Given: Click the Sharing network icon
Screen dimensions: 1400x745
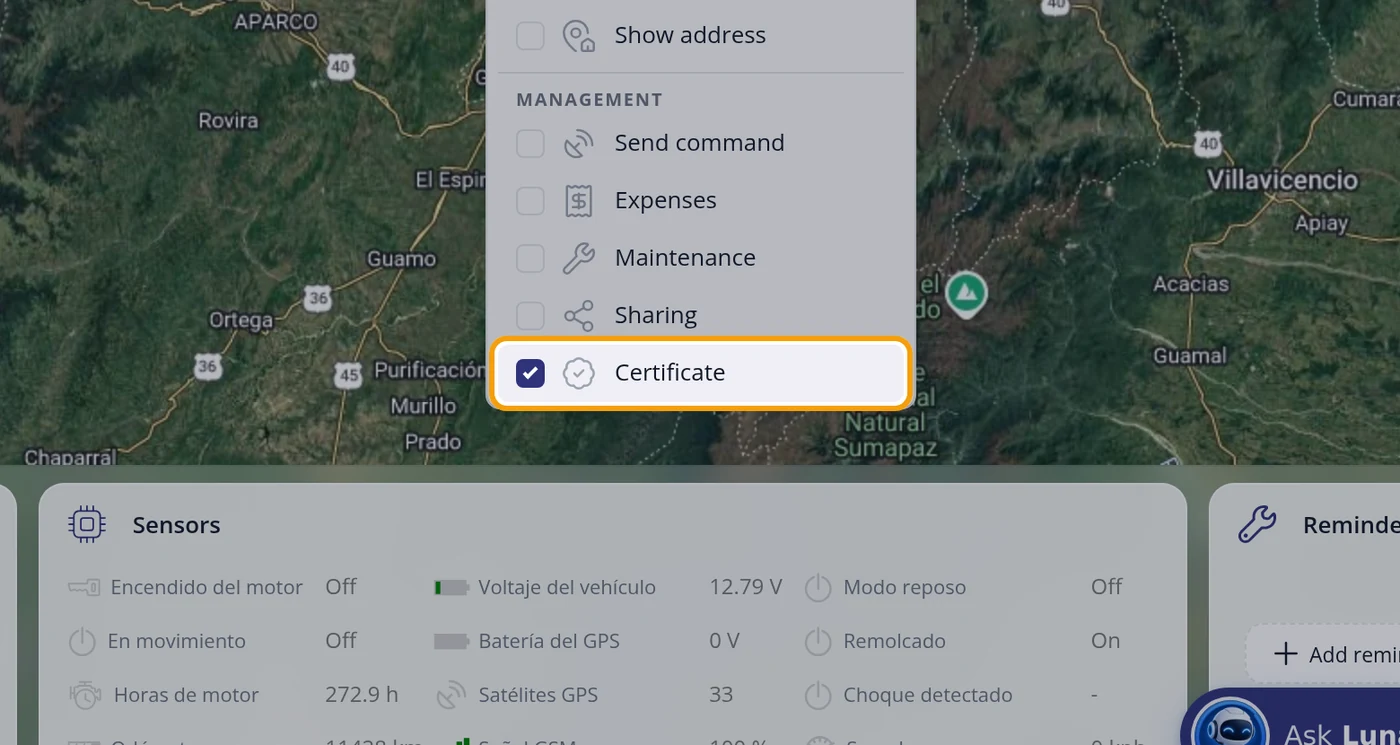Looking at the screenshot, I should pyautogui.click(x=579, y=316).
